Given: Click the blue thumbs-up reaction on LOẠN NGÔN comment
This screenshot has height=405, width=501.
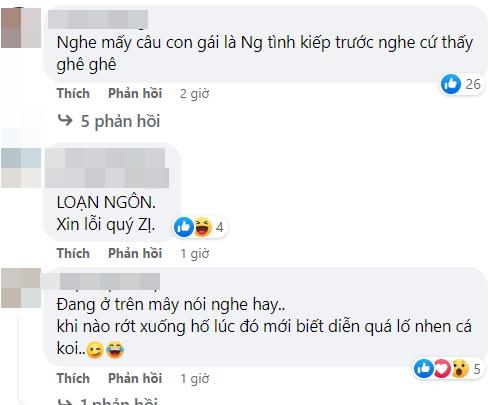Looking at the screenshot, I should [184, 227].
